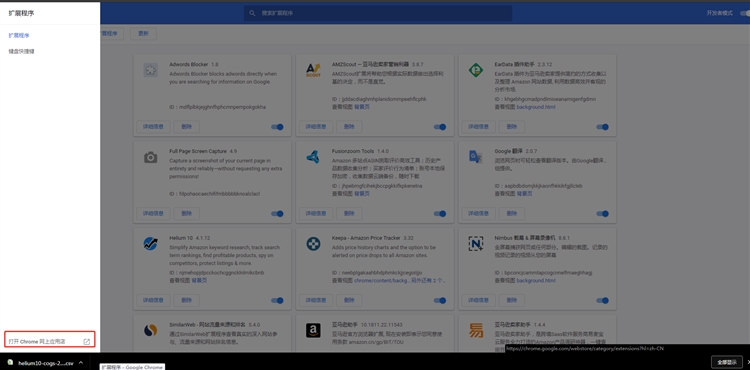Open AMZScout 背景页 view link
The height and width of the screenshot is (370, 750).
[x=362, y=107]
